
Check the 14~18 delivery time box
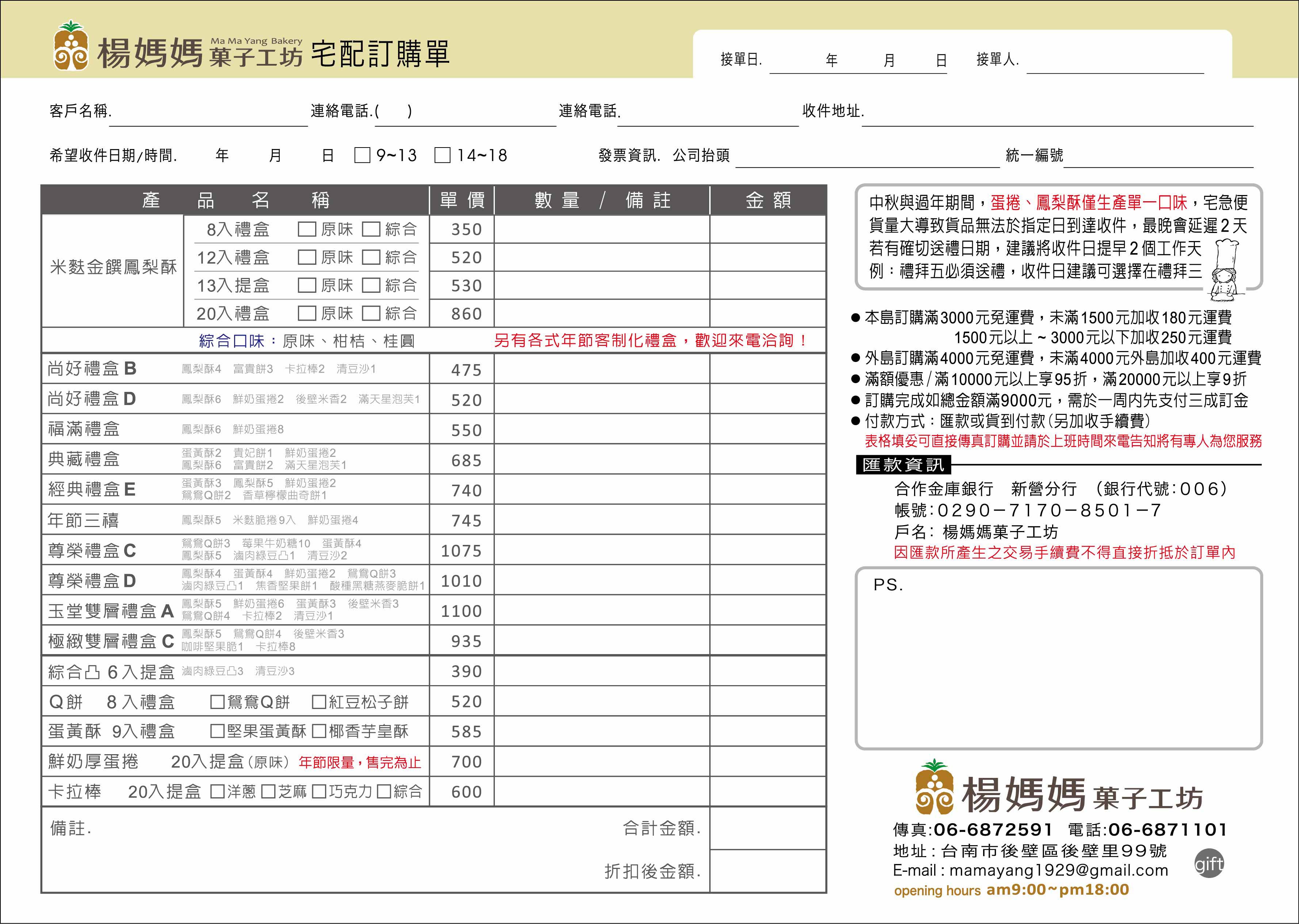tap(442, 155)
